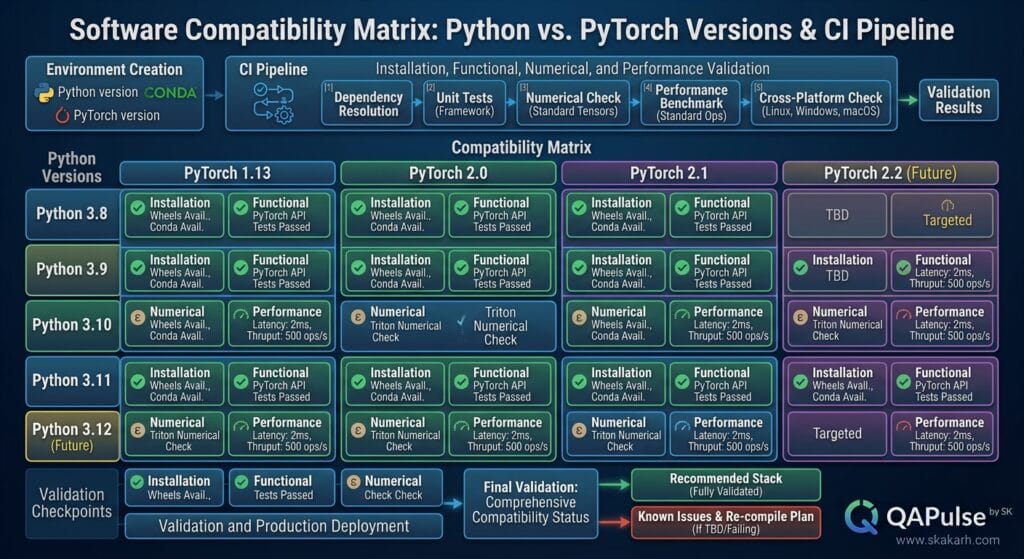Open Recommended Stack (Fully Validated)

[x=726, y=485]
